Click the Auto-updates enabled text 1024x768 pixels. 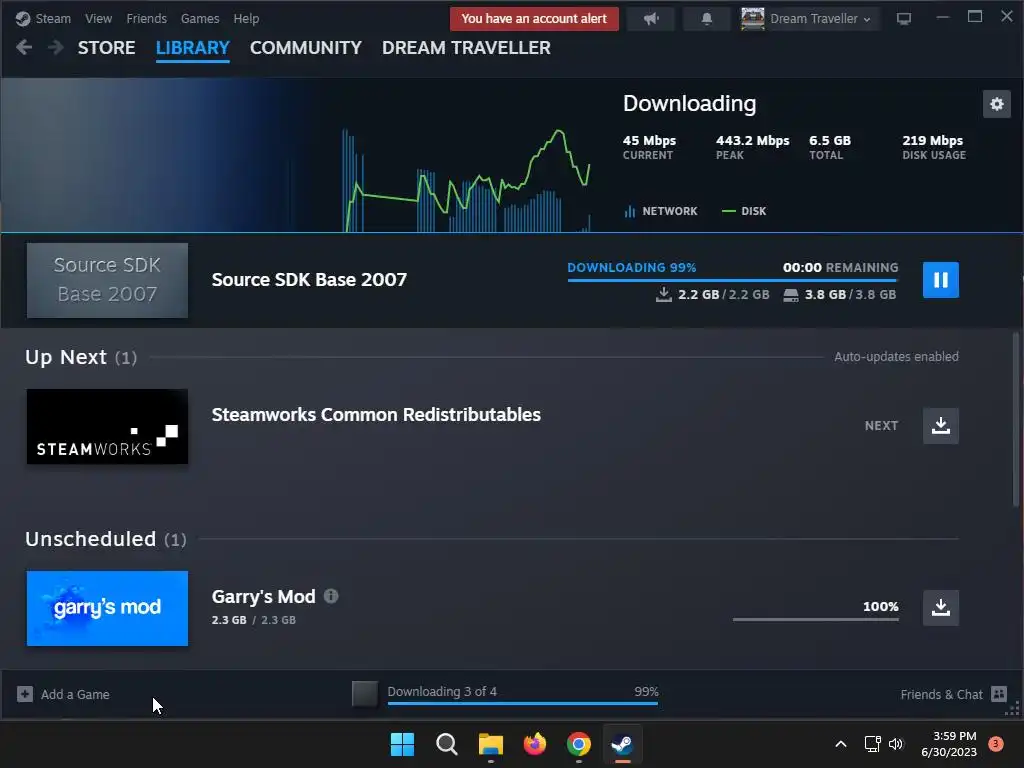click(896, 357)
